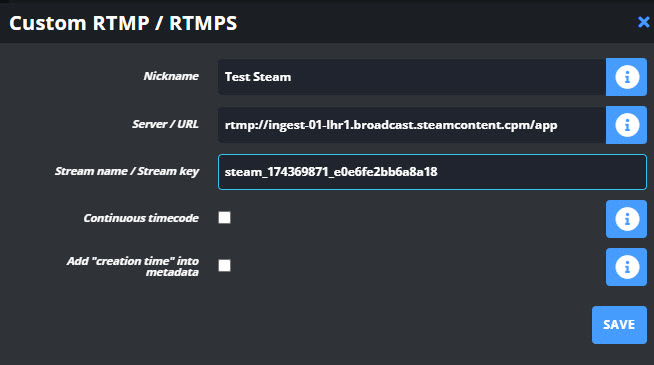Click the Server / URL label text
The image size is (654, 365).
pos(165,124)
